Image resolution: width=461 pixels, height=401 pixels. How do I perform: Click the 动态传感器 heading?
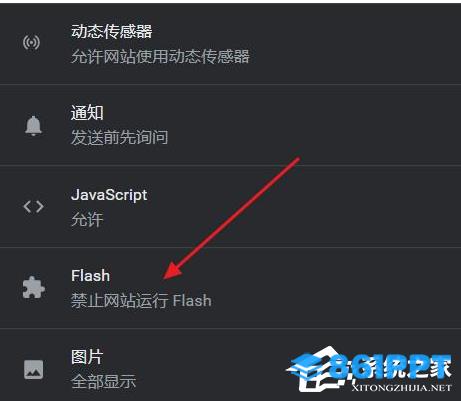click(111, 31)
